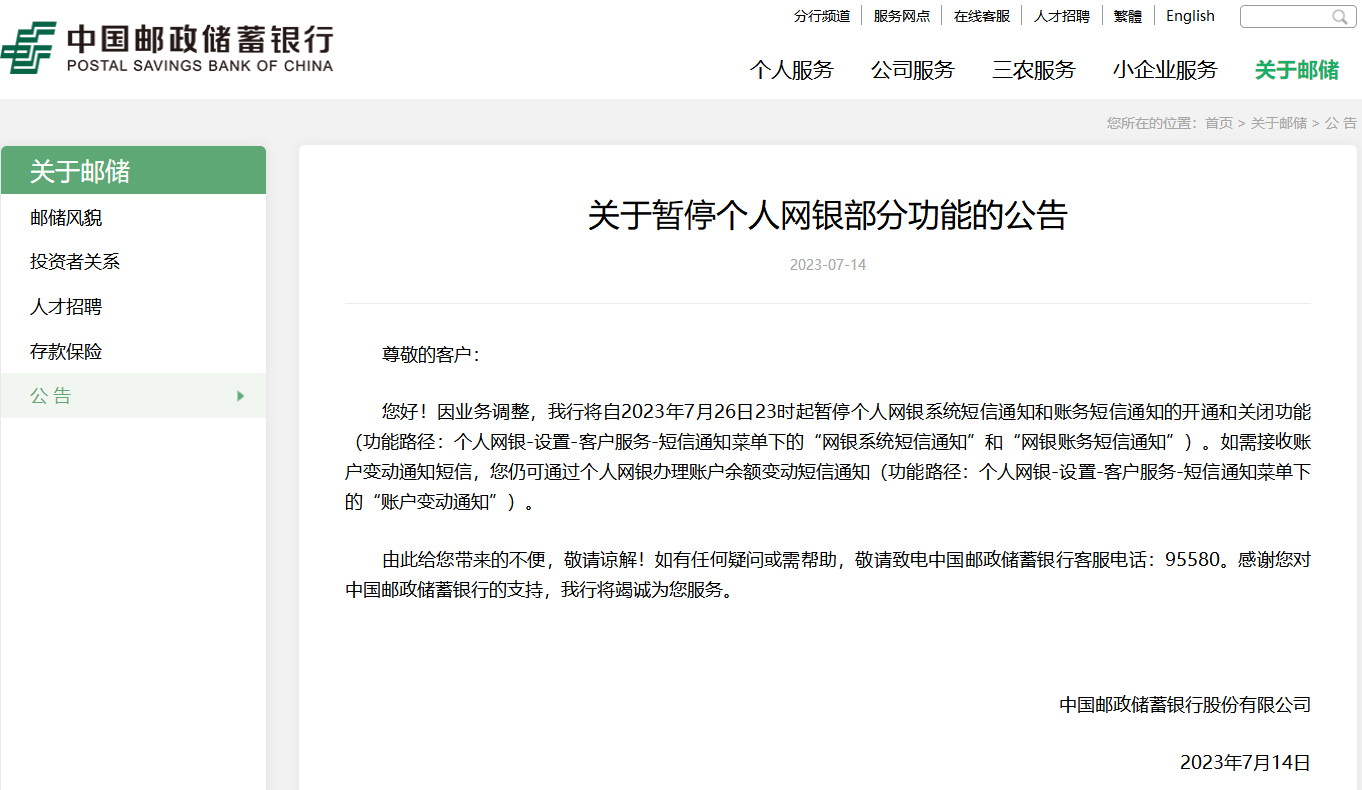
Task: Click 关于邮储 sidebar header
Action: (x=133, y=170)
